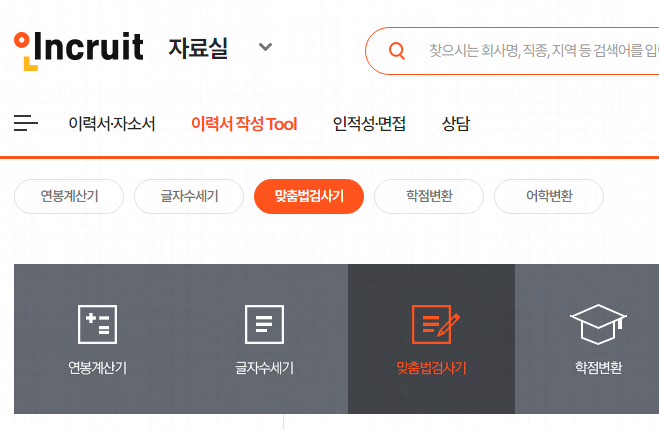The image size is (659, 429).
Task: Open the Incruit logo homepage
Action: (79, 50)
